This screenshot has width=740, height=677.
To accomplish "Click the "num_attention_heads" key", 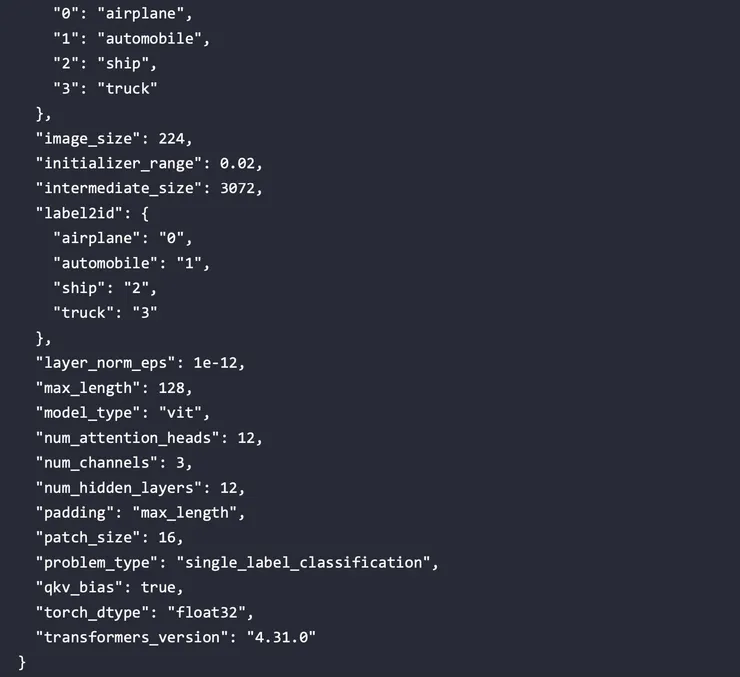I will (x=123, y=437).
